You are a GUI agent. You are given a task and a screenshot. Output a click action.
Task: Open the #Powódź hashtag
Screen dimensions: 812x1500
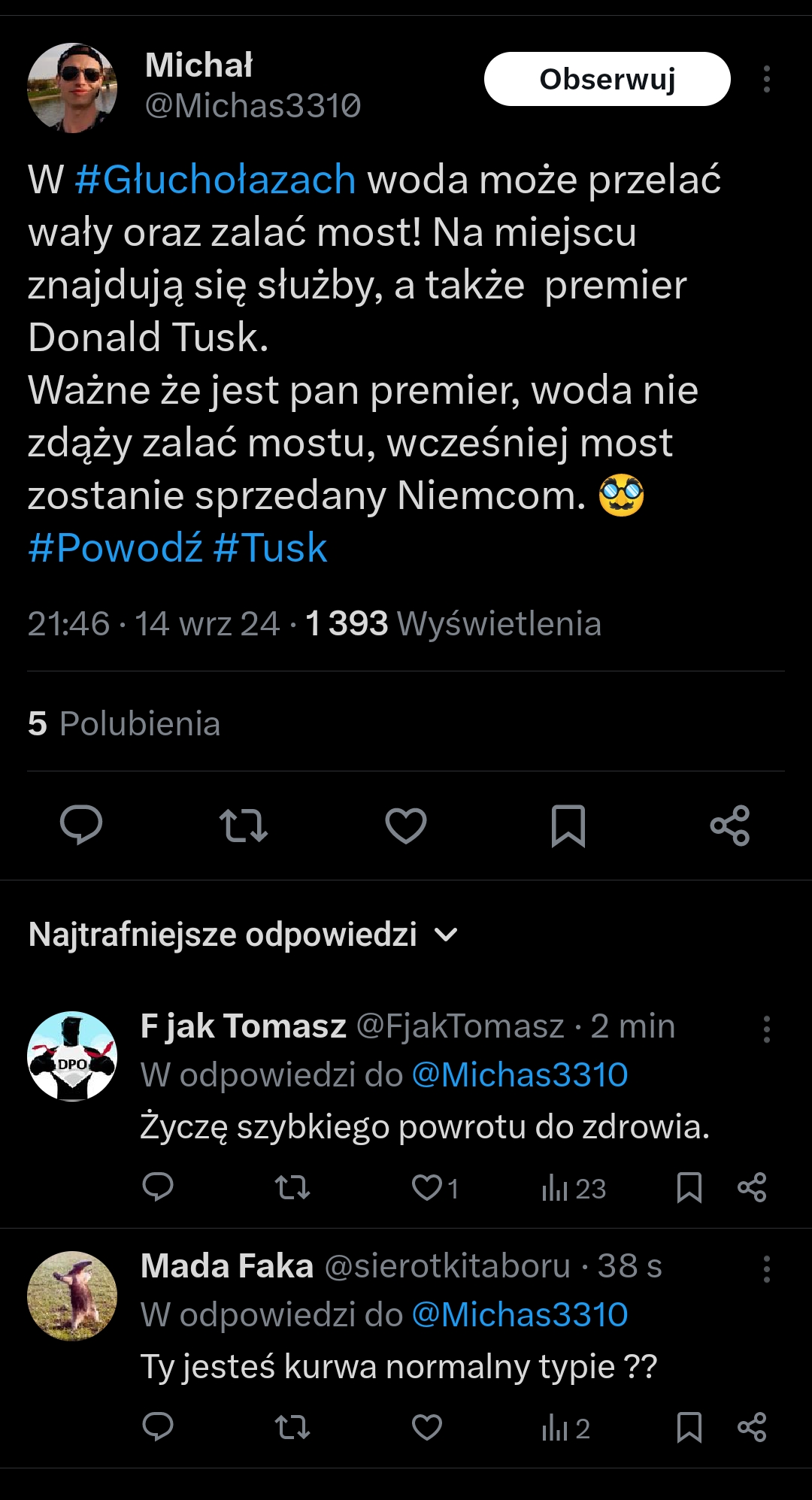pyautogui.click(x=115, y=547)
